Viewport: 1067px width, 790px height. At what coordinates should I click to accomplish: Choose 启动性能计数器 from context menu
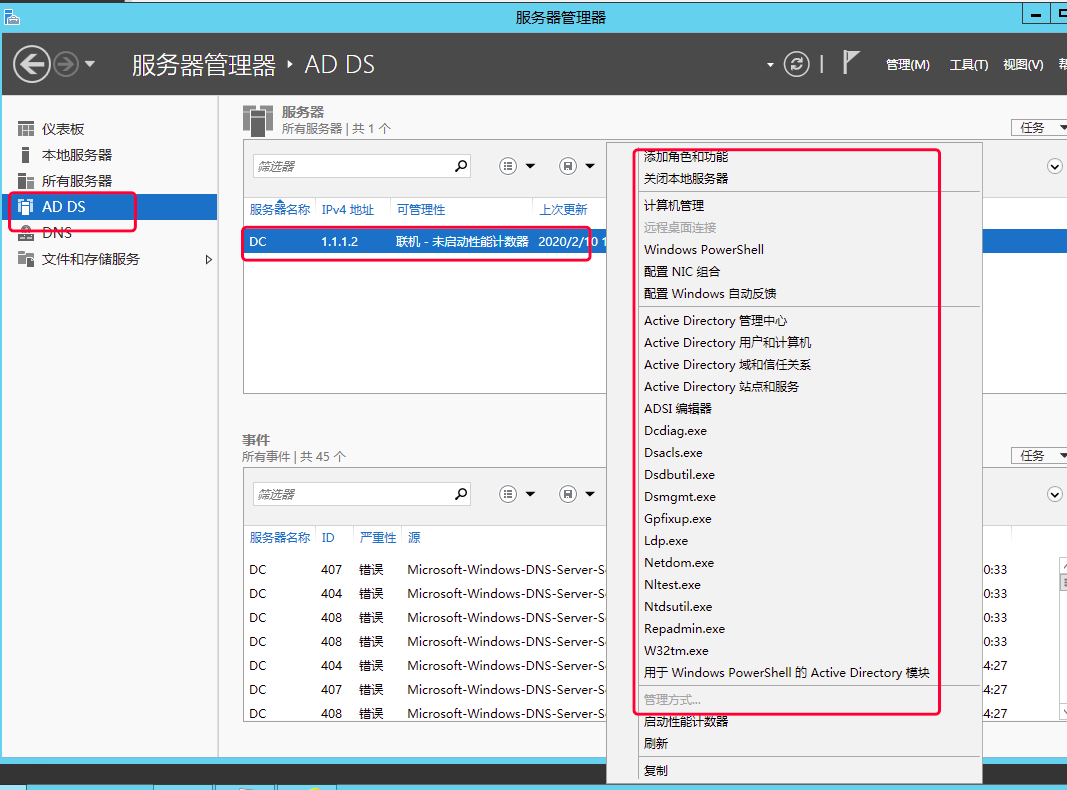point(686,721)
